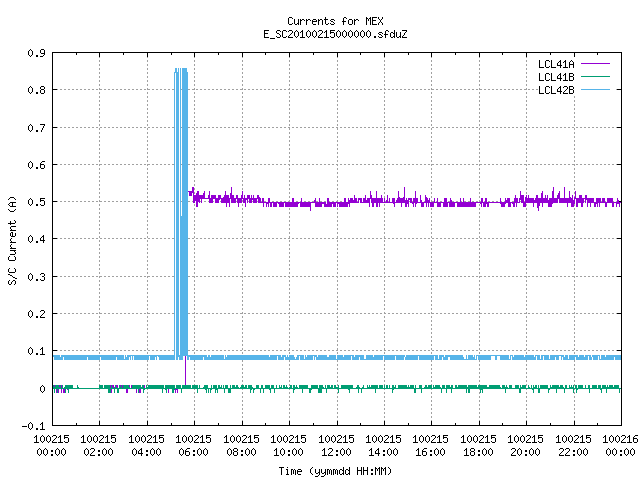The image size is (640, 480).
Task: Click the green LCL41B trace near 16:00
Action: pos(431,387)
